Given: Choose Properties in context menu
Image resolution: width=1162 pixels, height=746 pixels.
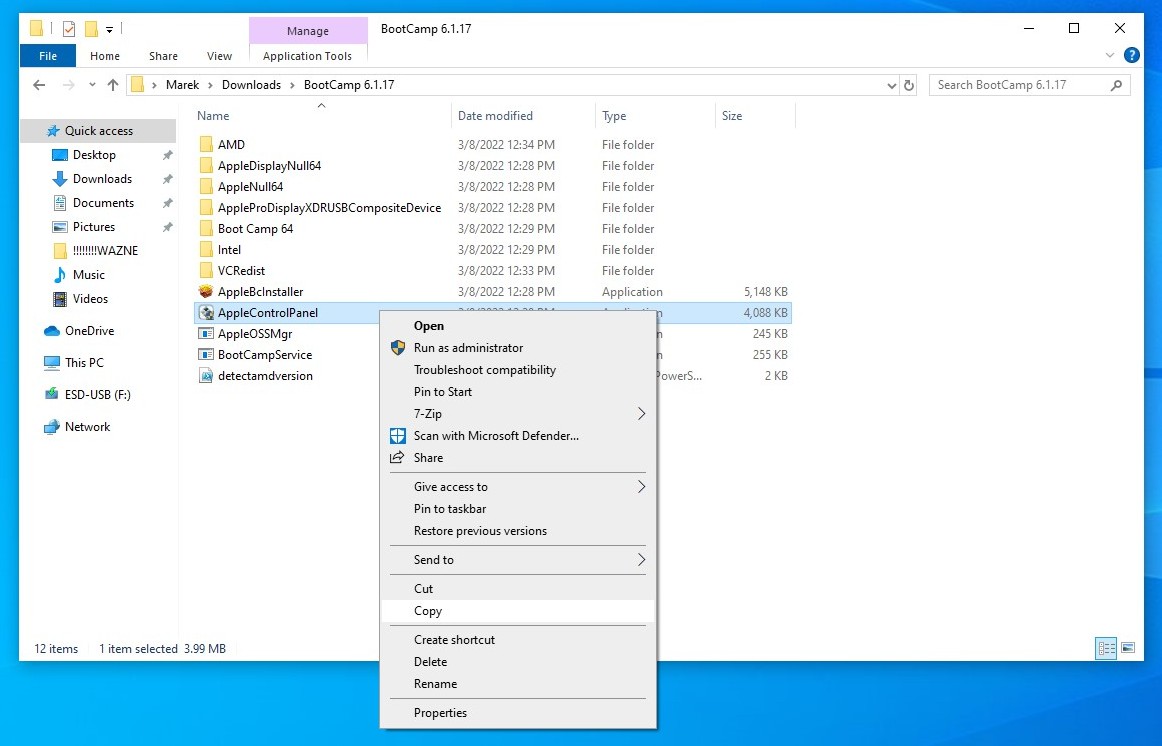Looking at the screenshot, I should 518,713.
